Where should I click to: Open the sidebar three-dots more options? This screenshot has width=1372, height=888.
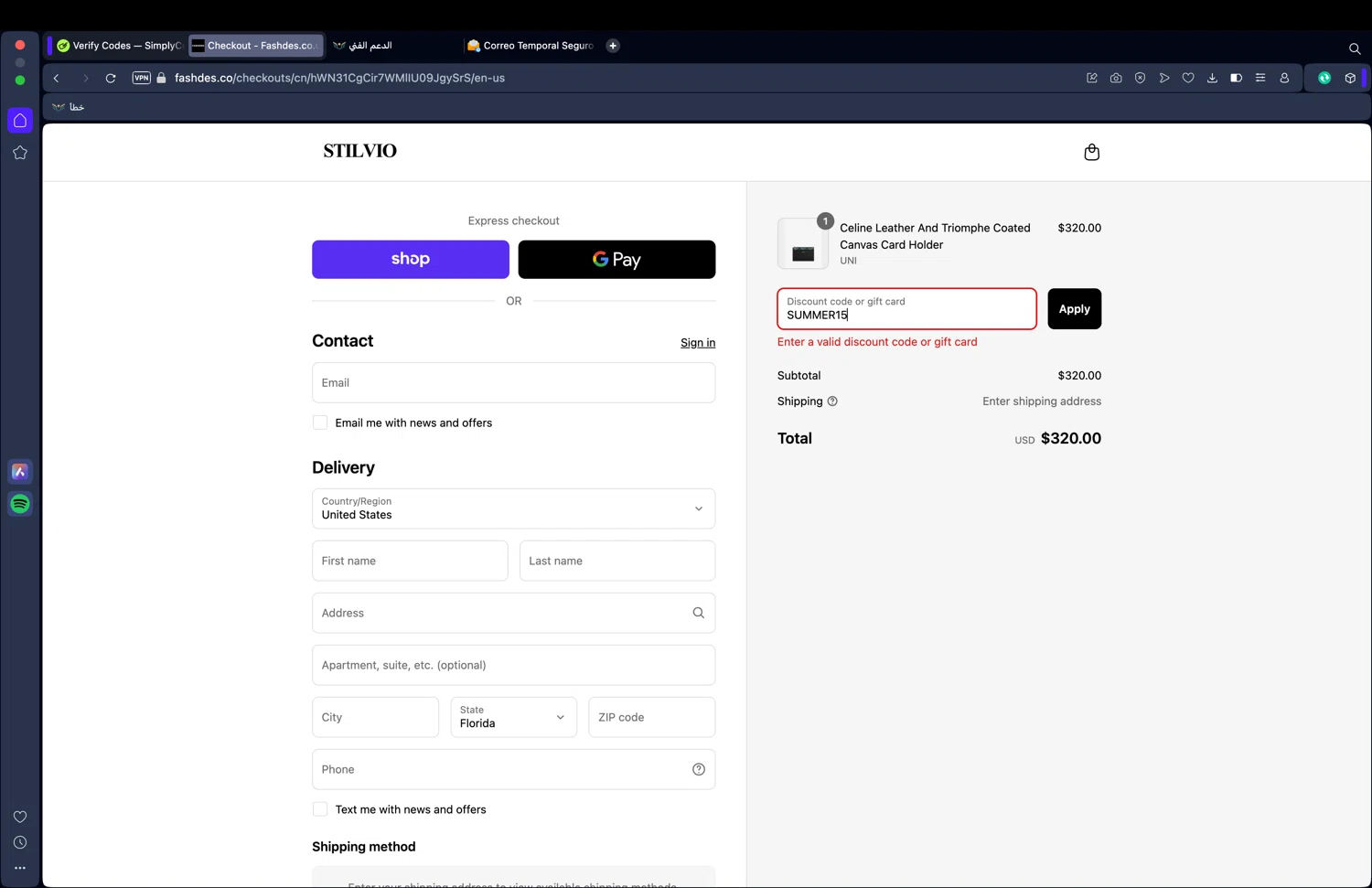20,868
